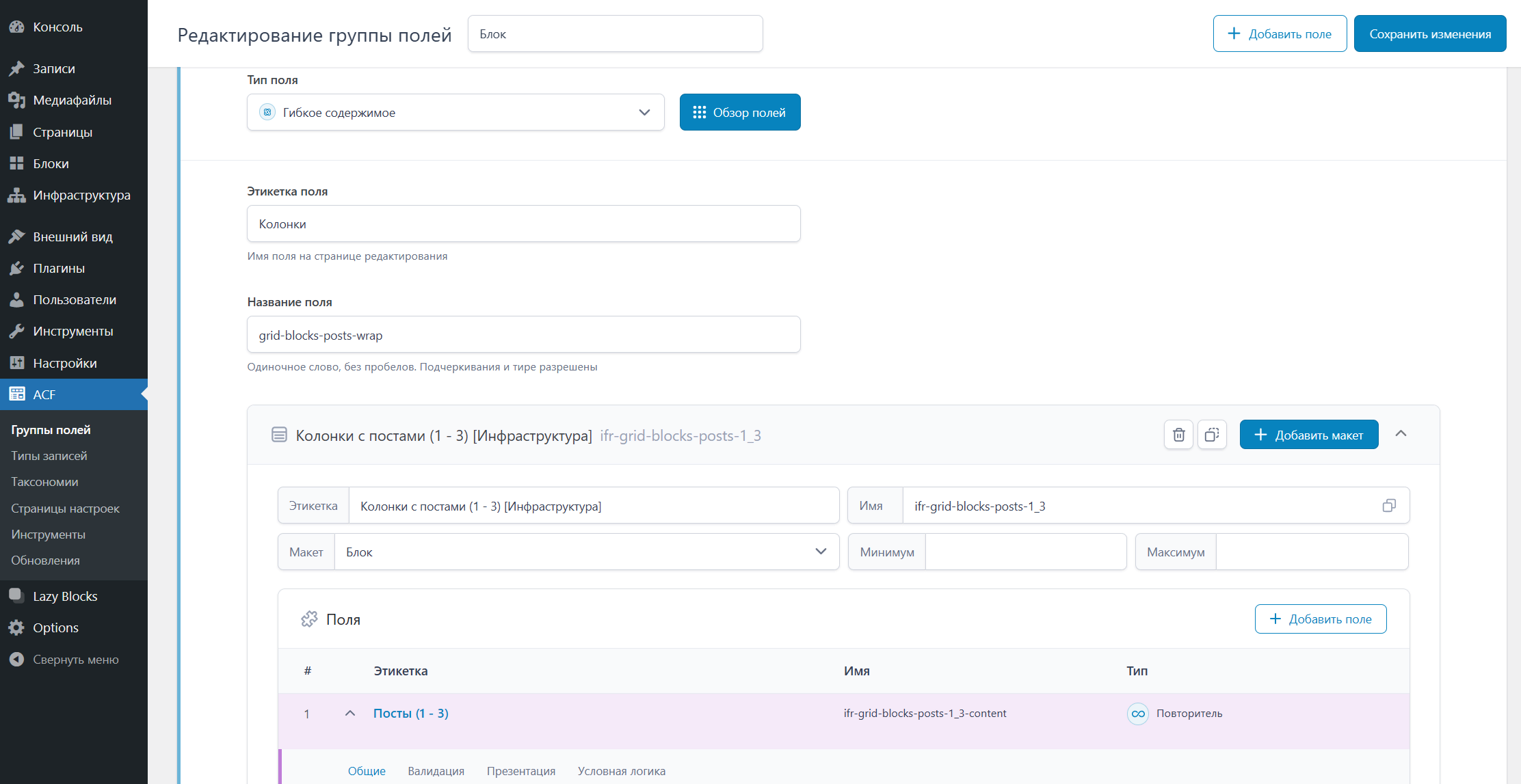The width and height of the screenshot is (1521, 784).
Task: Click Обзор полей button
Action: tap(740, 112)
